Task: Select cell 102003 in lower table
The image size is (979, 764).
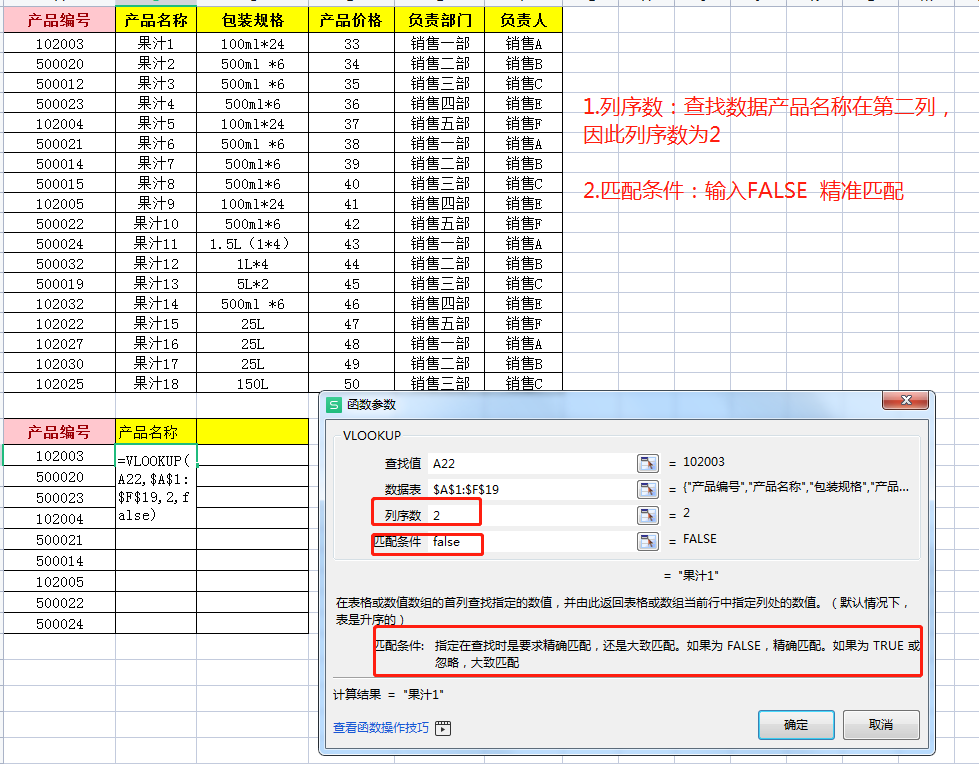Action: click(59, 455)
